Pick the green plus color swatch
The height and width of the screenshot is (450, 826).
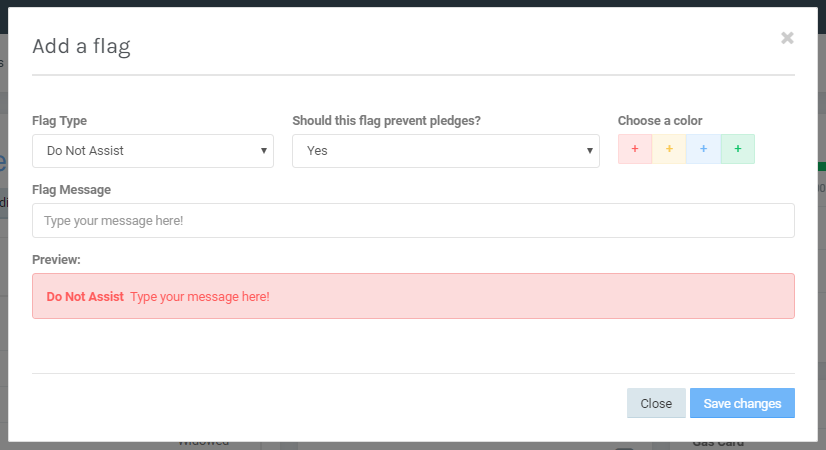click(738, 149)
